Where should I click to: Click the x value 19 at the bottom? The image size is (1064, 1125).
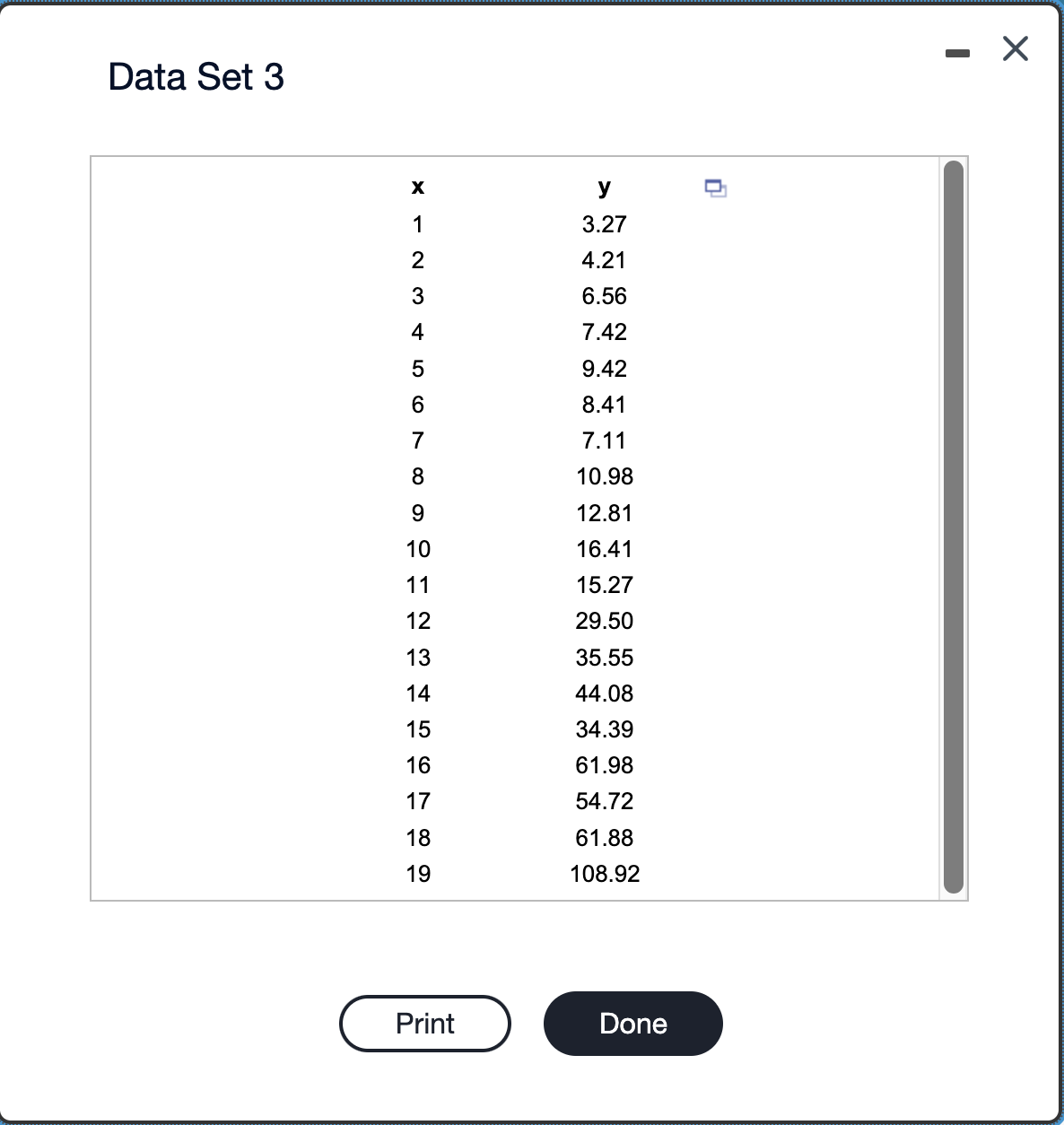point(418,874)
